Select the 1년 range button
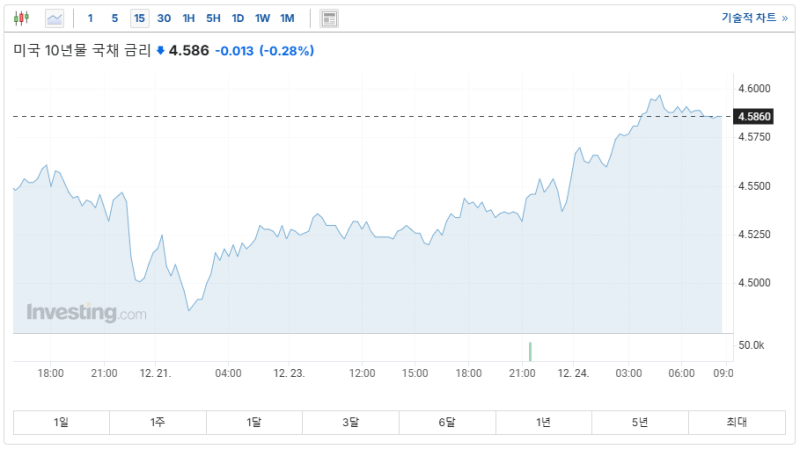The image size is (800, 449). pos(543,422)
